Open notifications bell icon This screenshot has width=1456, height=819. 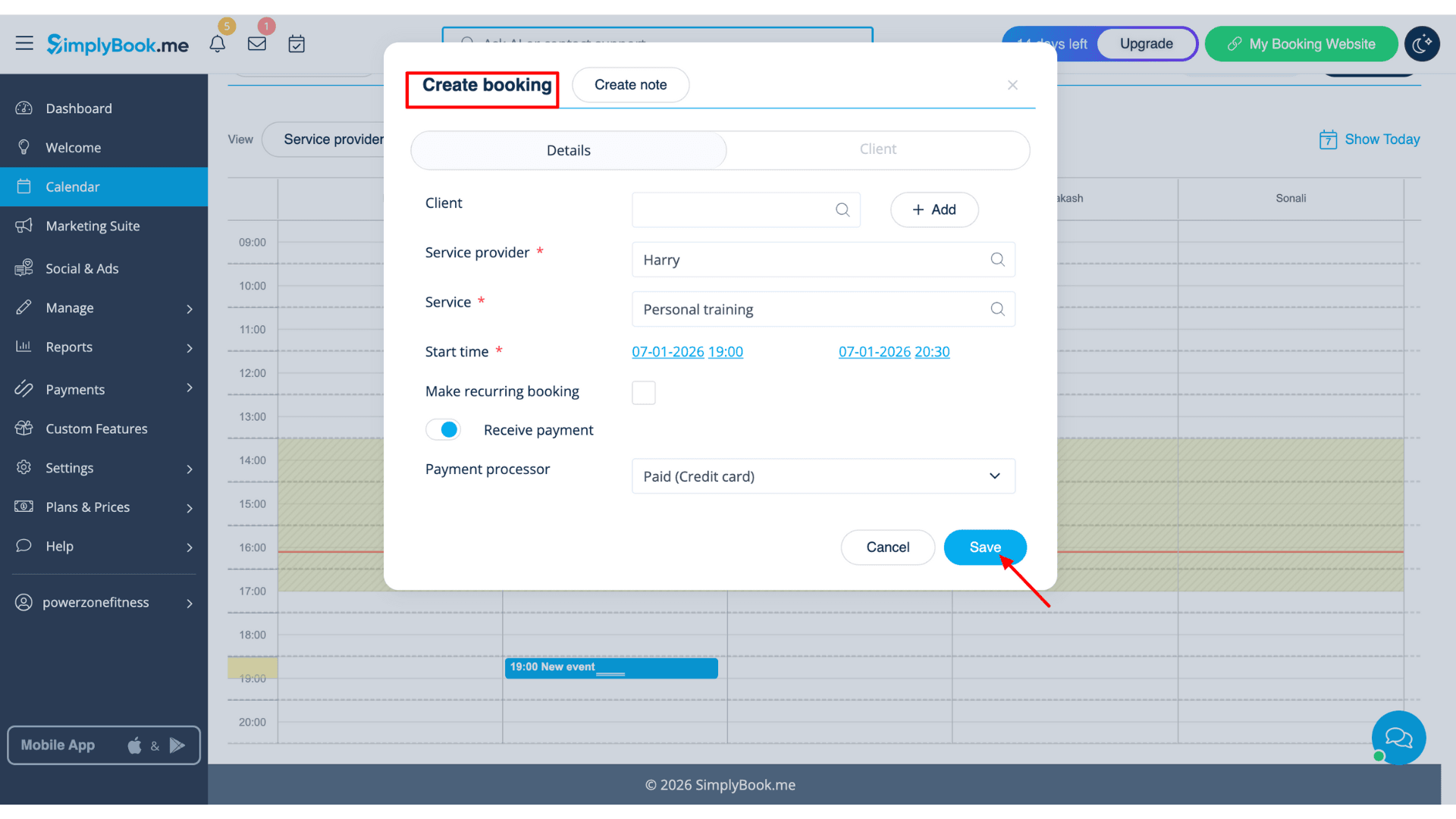point(218,44)
